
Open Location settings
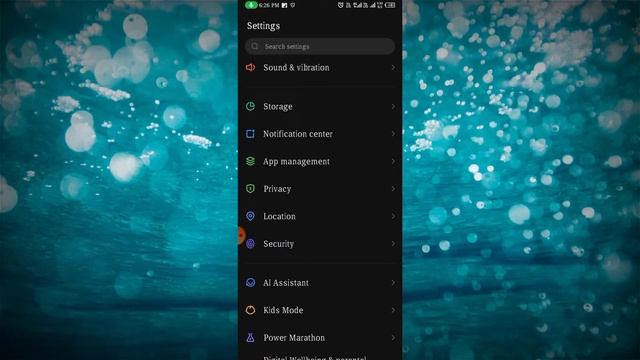[x=320, y=216]
